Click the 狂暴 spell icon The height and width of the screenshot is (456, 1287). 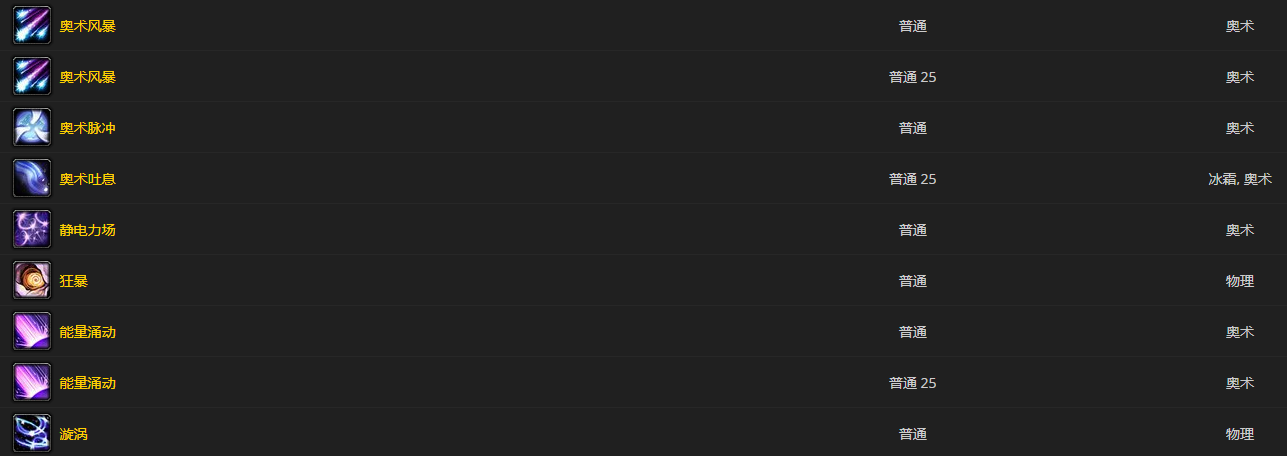31,281
